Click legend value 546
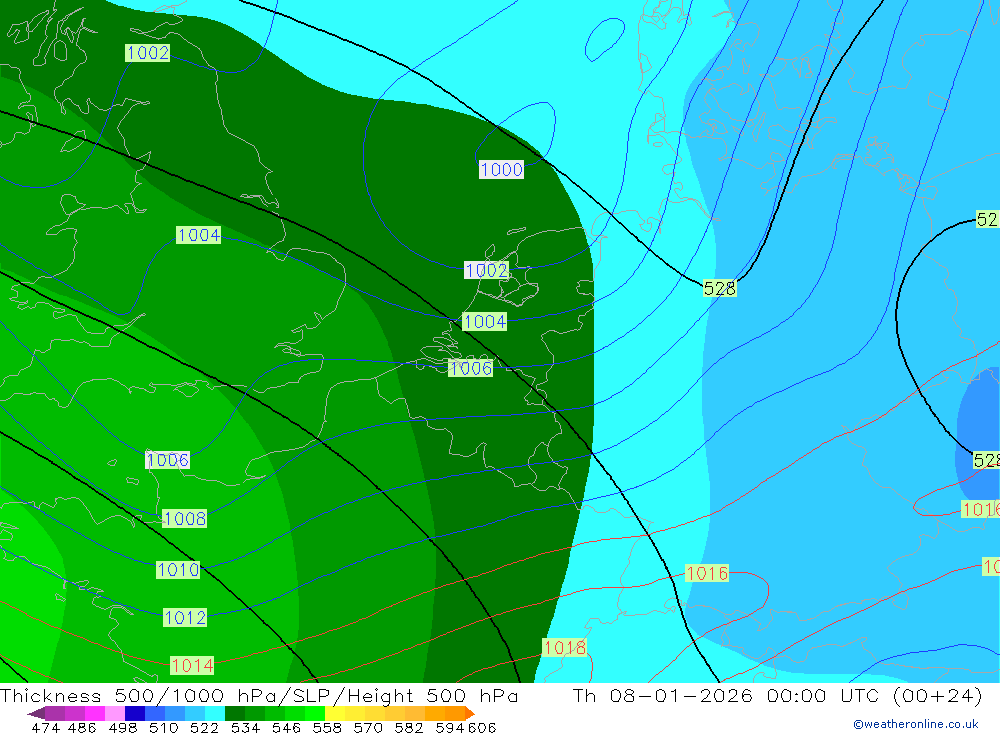Viewport: 1000px width, 733px height. [x=286, y=727]
